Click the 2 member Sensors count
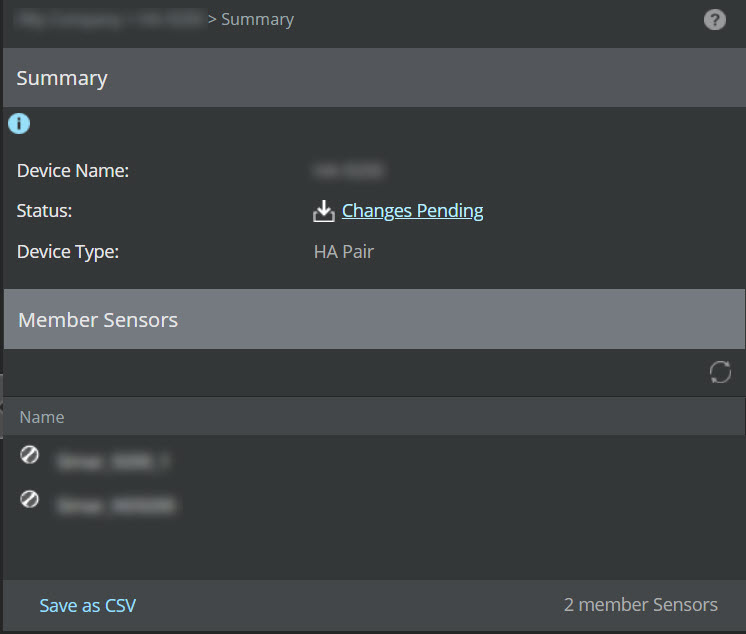This screenshot has width=746, height=634. click(x=640, y=605)
